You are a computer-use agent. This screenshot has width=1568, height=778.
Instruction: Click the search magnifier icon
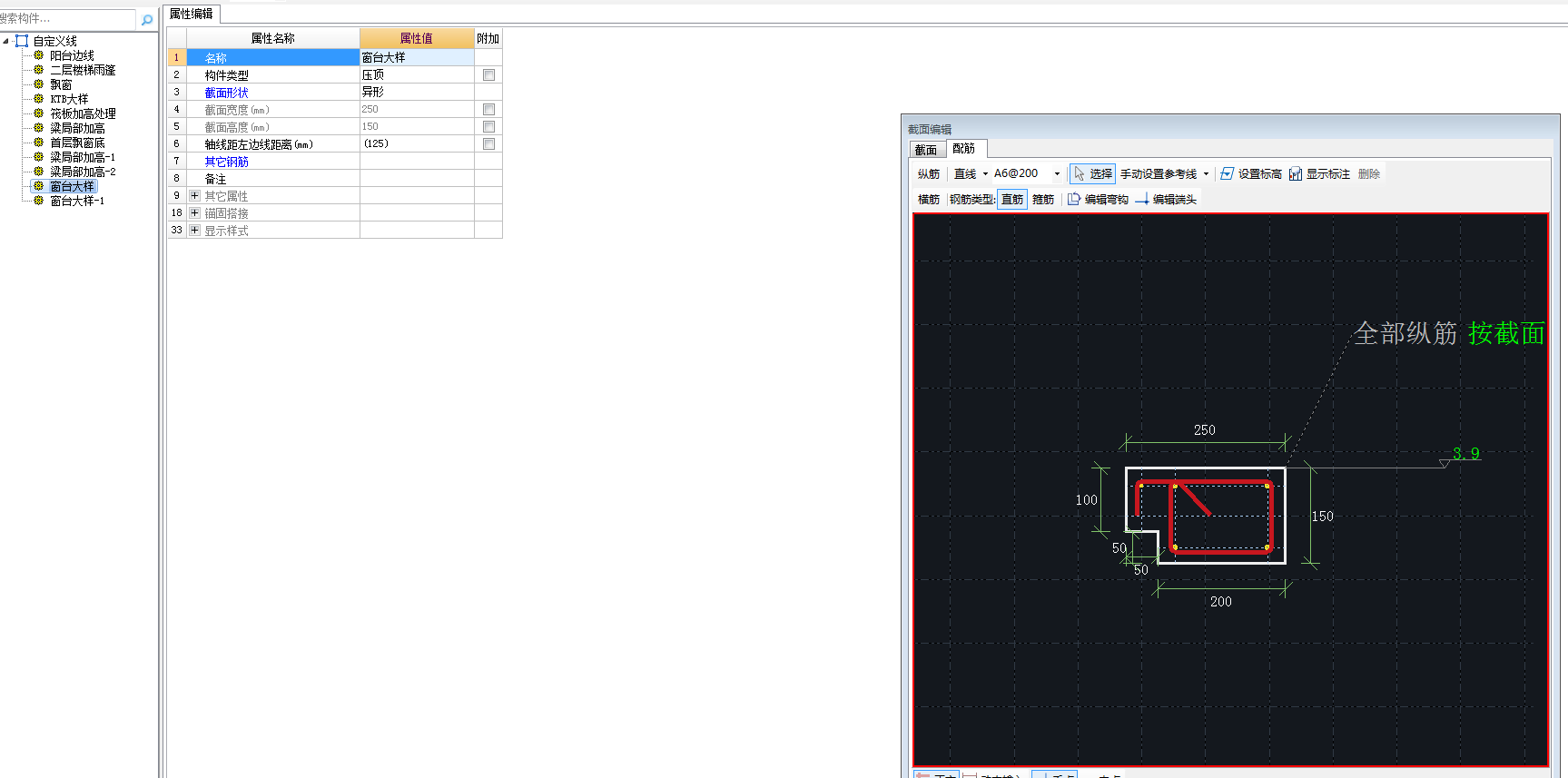coord(147,19)
